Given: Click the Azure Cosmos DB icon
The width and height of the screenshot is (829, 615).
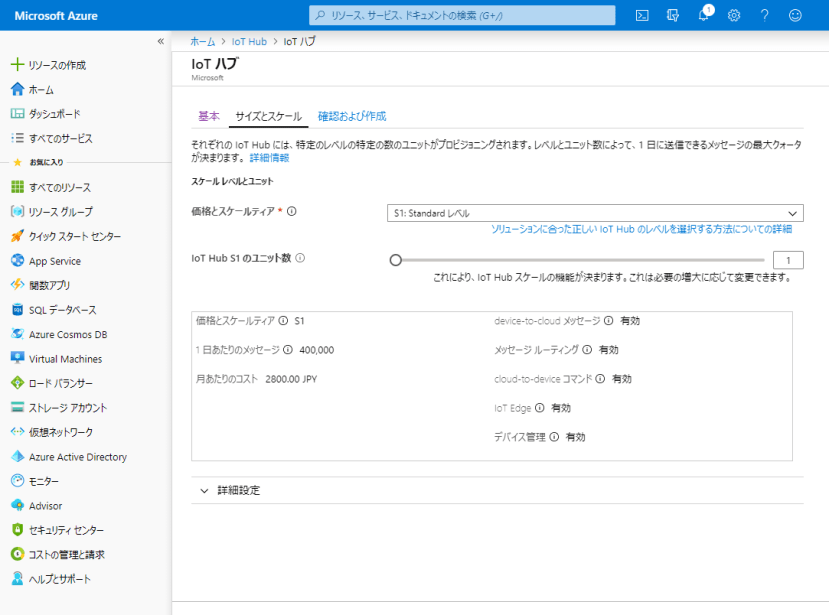Looking at the screenshot, I should [17, 334].
